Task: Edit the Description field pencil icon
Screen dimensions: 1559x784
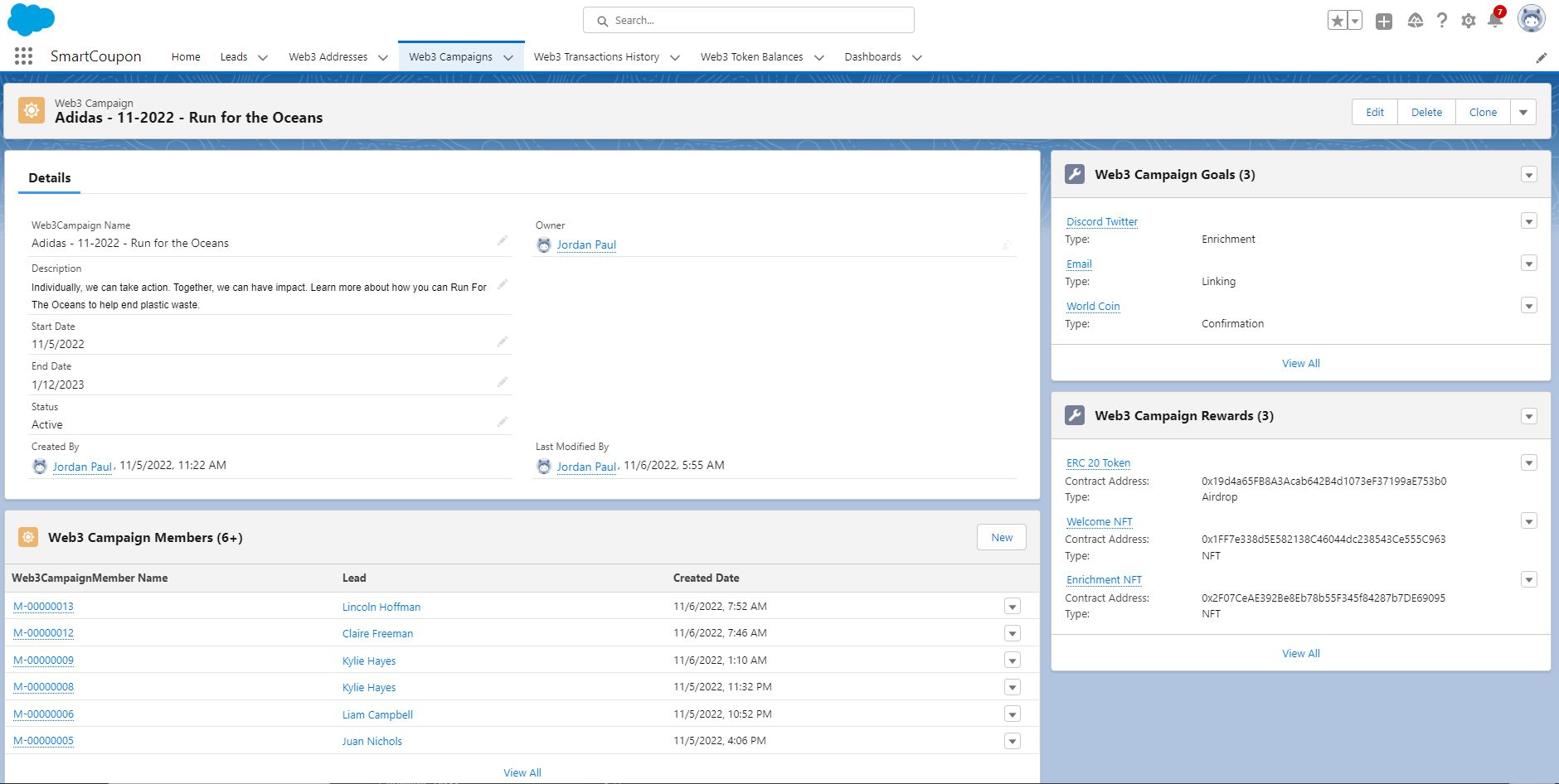Action: click(503, 284)
